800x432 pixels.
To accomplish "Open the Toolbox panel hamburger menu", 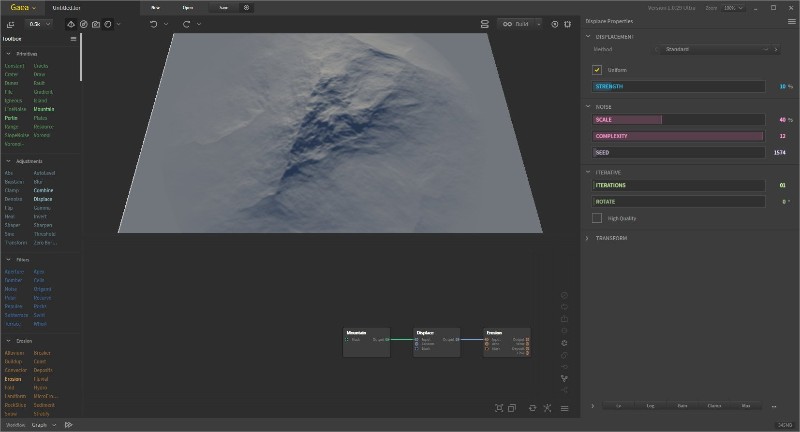I will 74,39.
